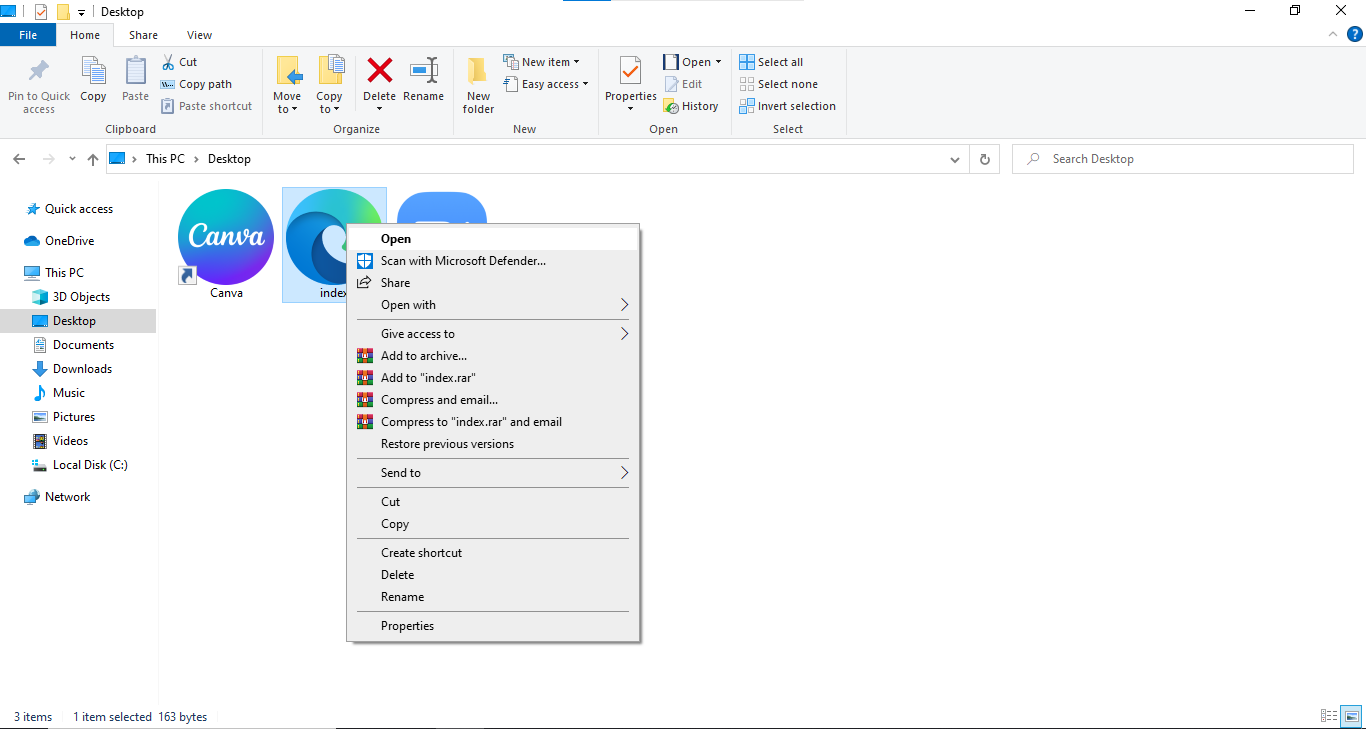Screen dimensions: 1366x729
Task: Switch to the View ribbon tab
Action: coord(199,35)
